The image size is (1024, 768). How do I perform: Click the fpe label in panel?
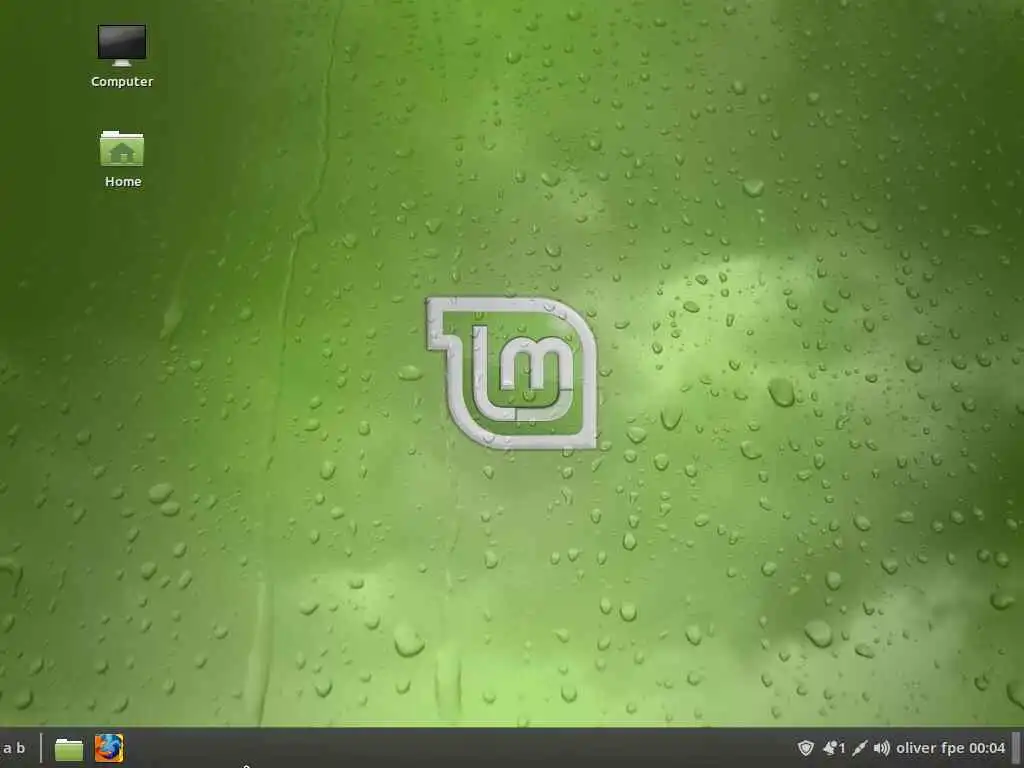pos(953,748)
